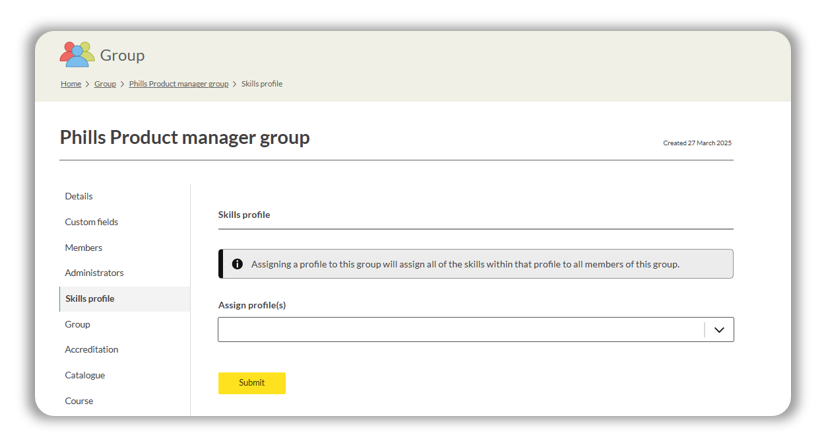816x441 pixels.
Task: Click inside the Assign profile(s) select field
Action: point(460,330)
